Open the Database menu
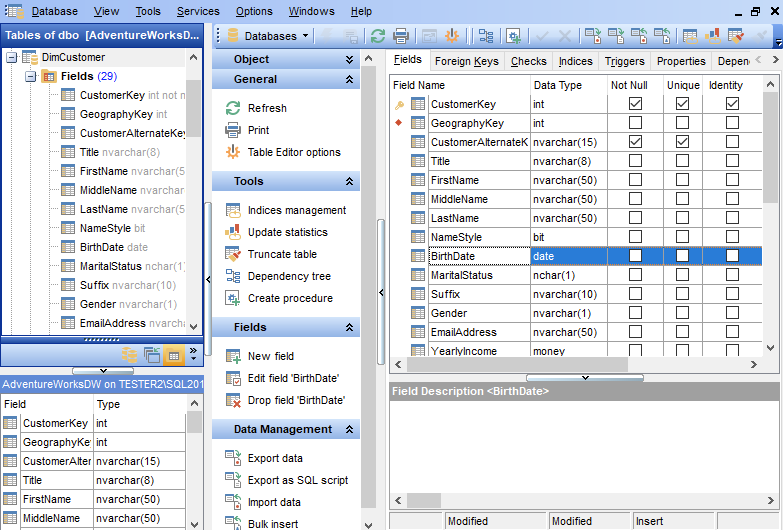This screenshot has width=783, height=530. (x=54, y=11)
